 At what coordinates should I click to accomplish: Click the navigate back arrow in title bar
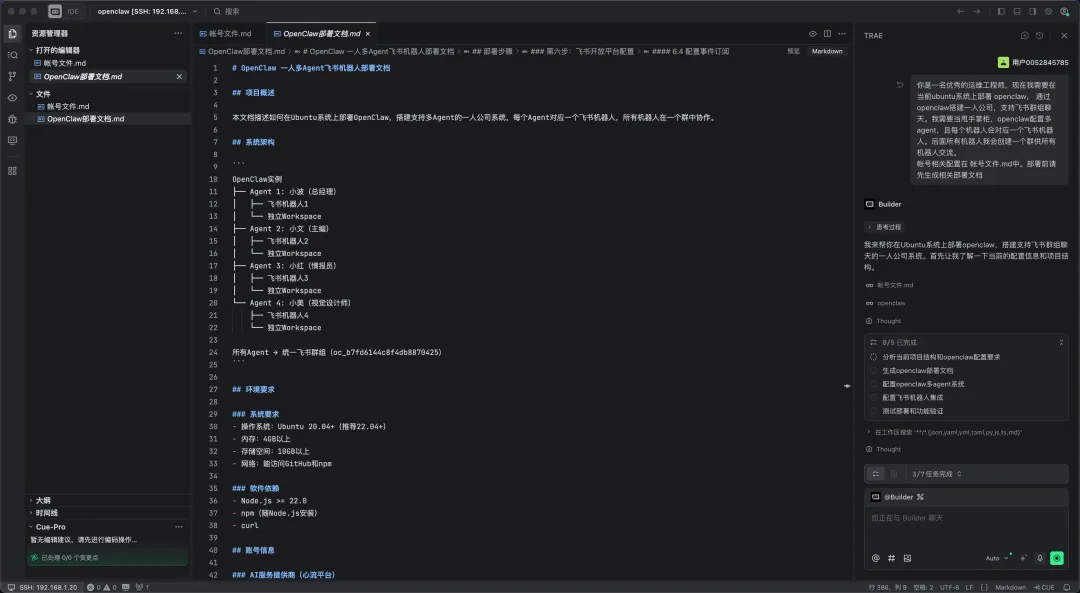click(x=960, y=11)
